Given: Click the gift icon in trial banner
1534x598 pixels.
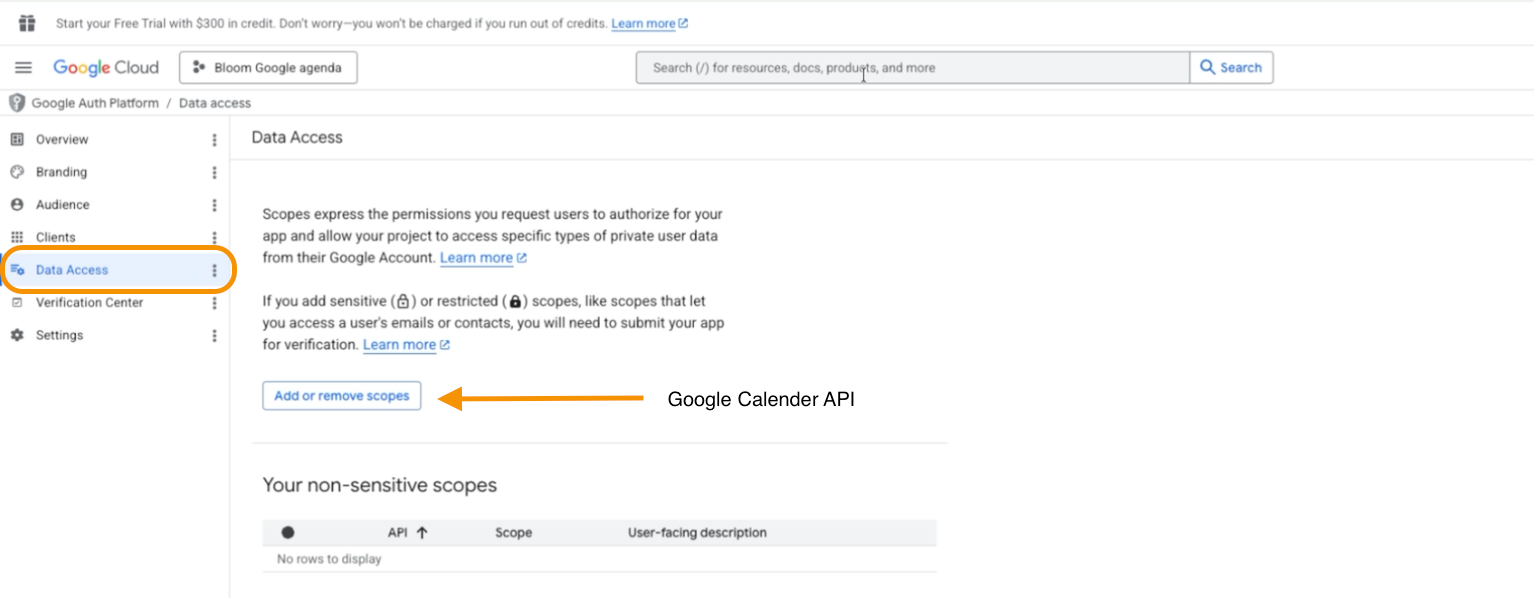Looking at the screenshot, I should 27,23.
